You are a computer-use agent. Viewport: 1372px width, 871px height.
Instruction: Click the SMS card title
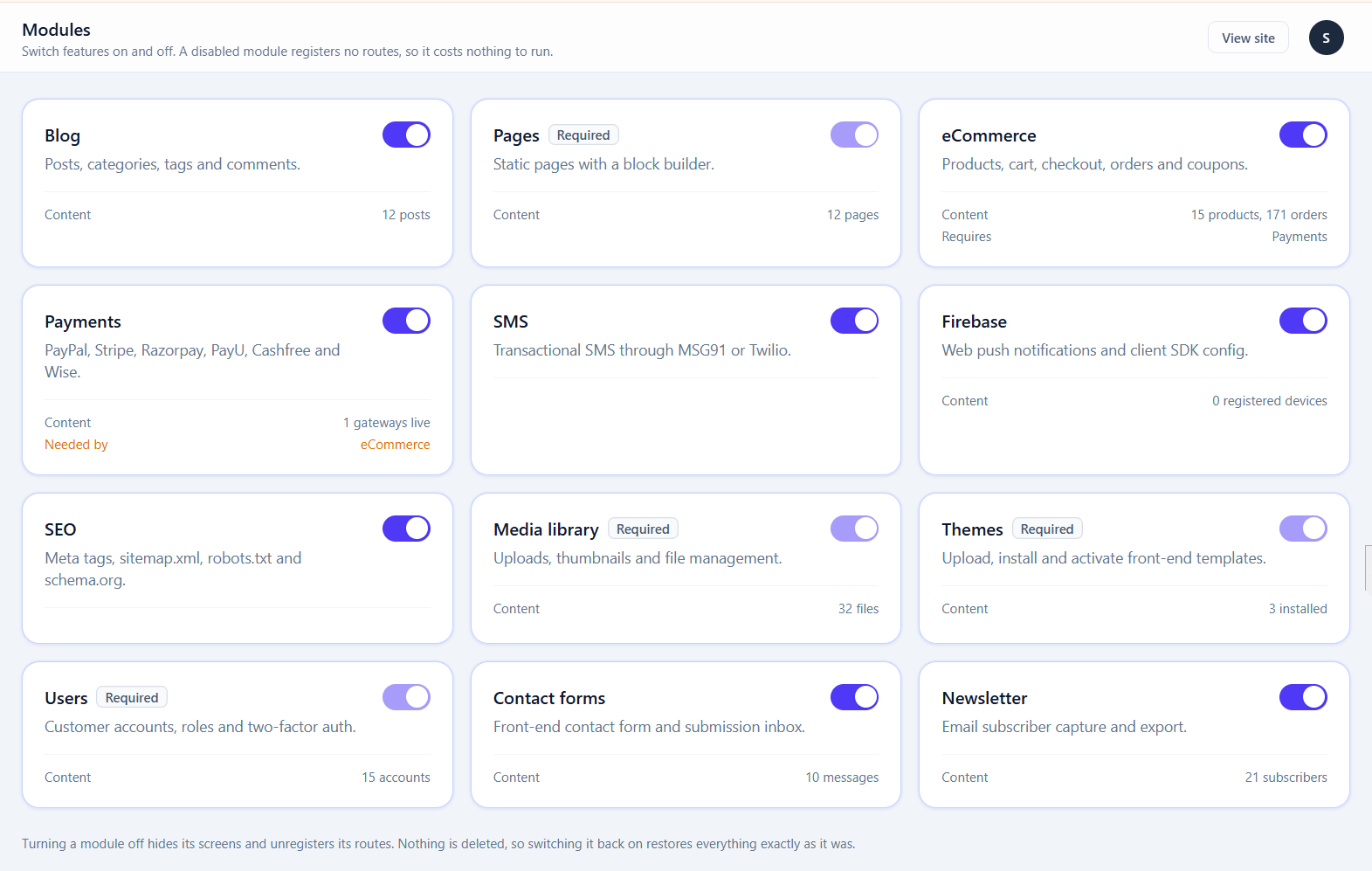coord(511,321)
